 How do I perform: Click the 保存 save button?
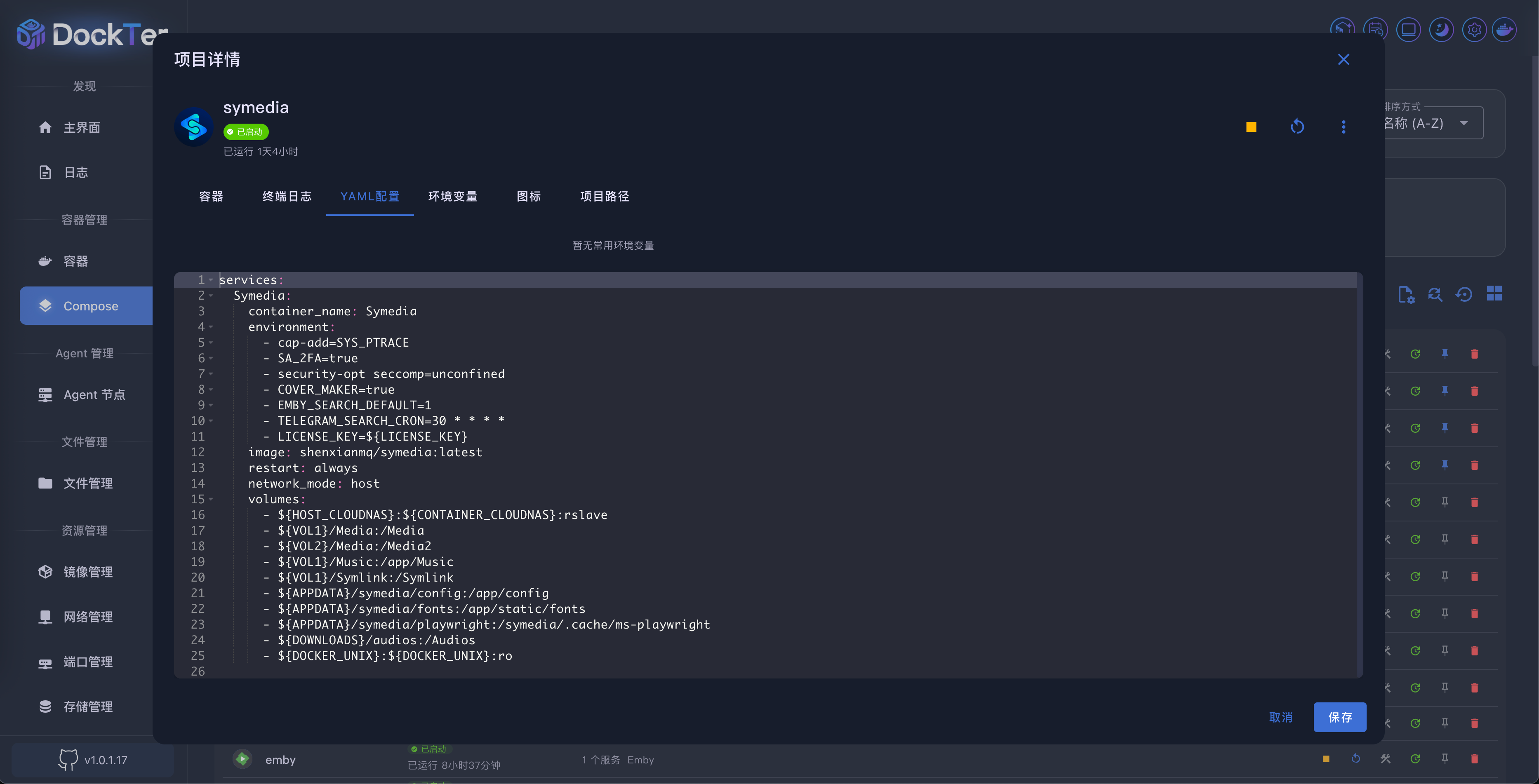point(1339,717)
